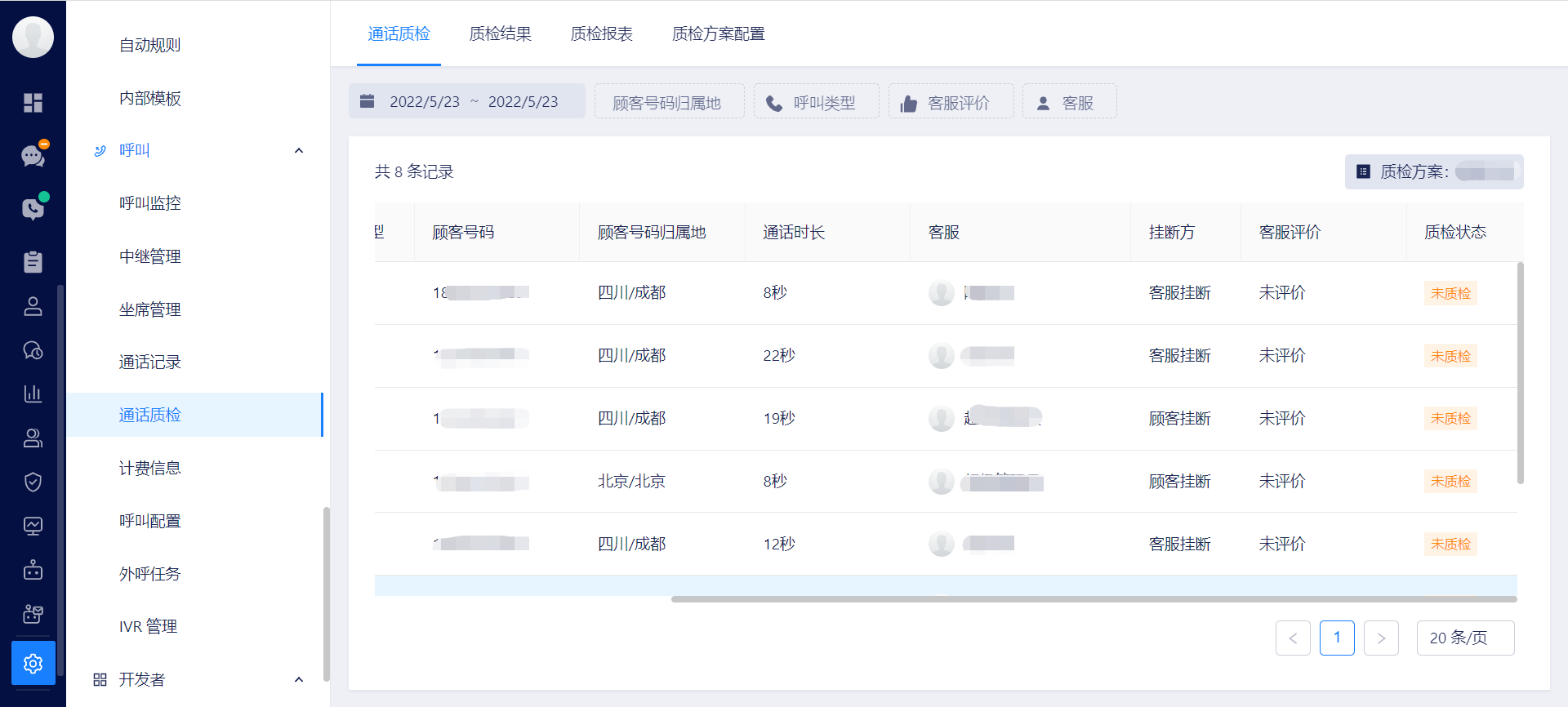
Task: Open the clipboard icon in the rail
Action: click(x=33, y=261)
